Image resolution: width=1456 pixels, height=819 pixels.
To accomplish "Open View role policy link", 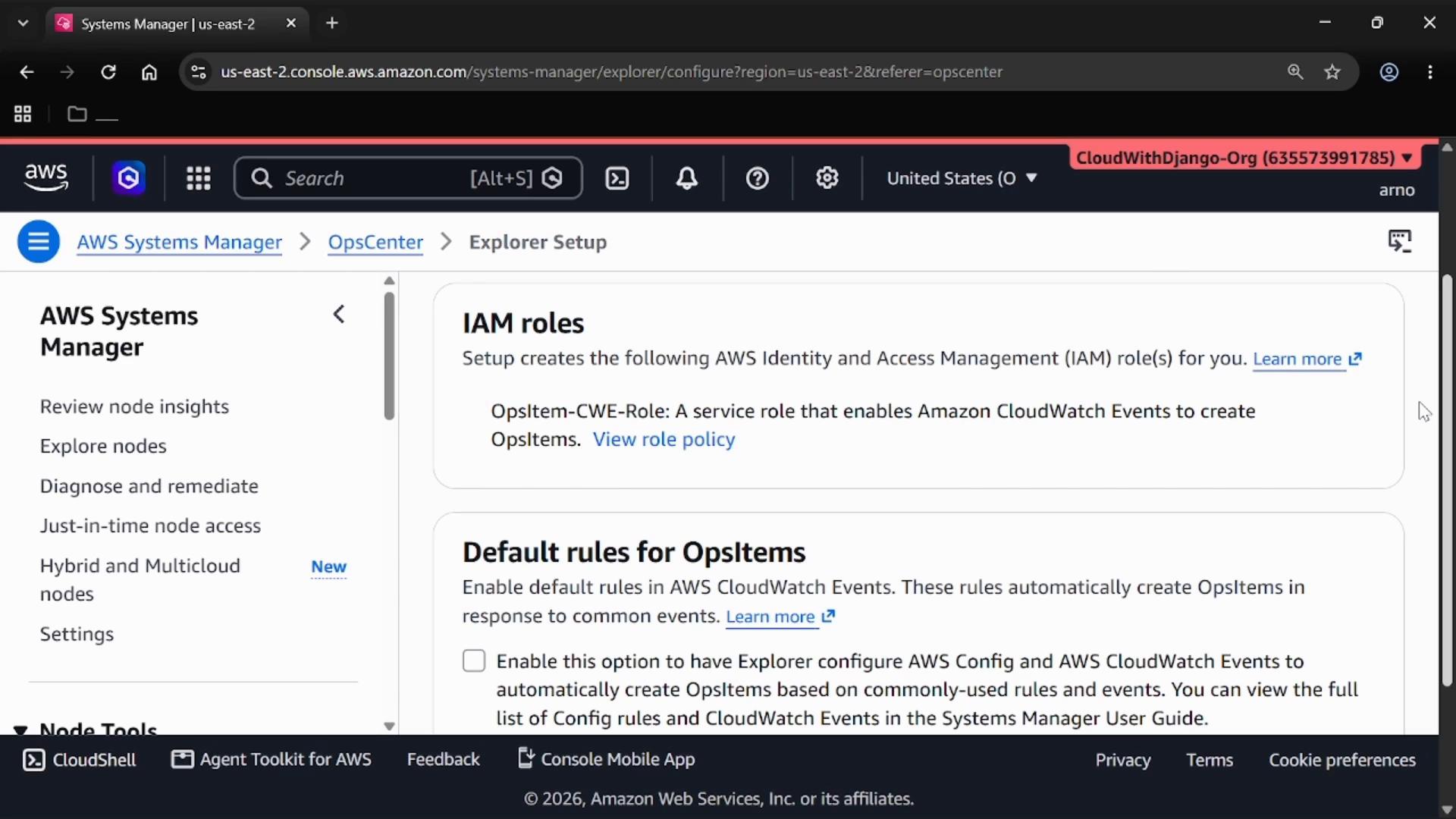I will click(664, 439).
